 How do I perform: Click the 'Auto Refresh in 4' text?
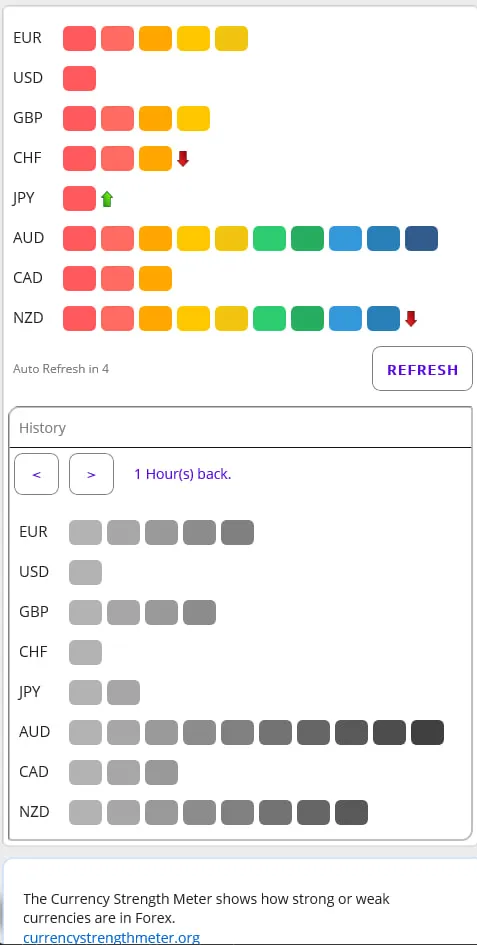[x=61, y=369]
